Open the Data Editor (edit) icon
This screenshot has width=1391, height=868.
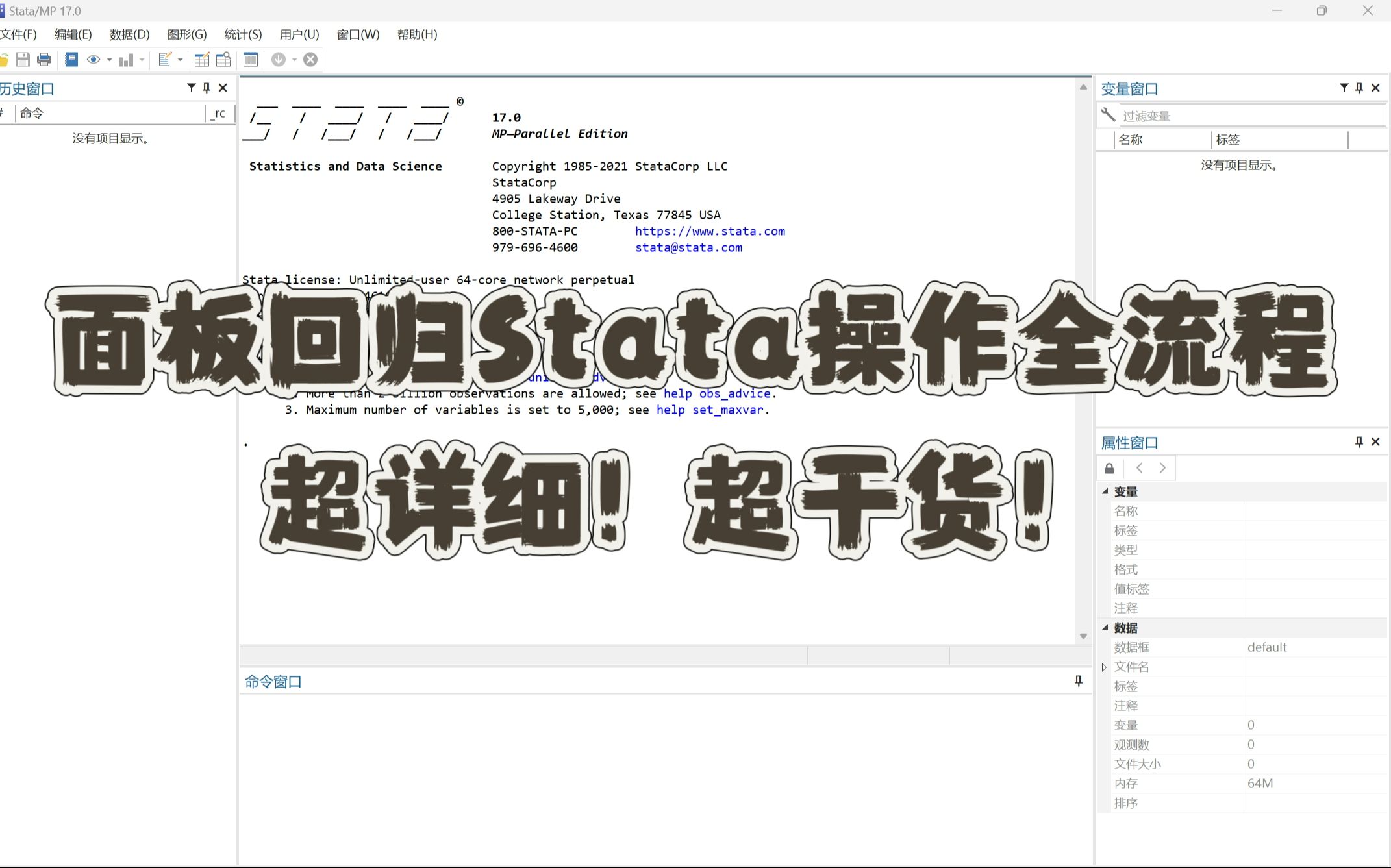coord(202,60)
